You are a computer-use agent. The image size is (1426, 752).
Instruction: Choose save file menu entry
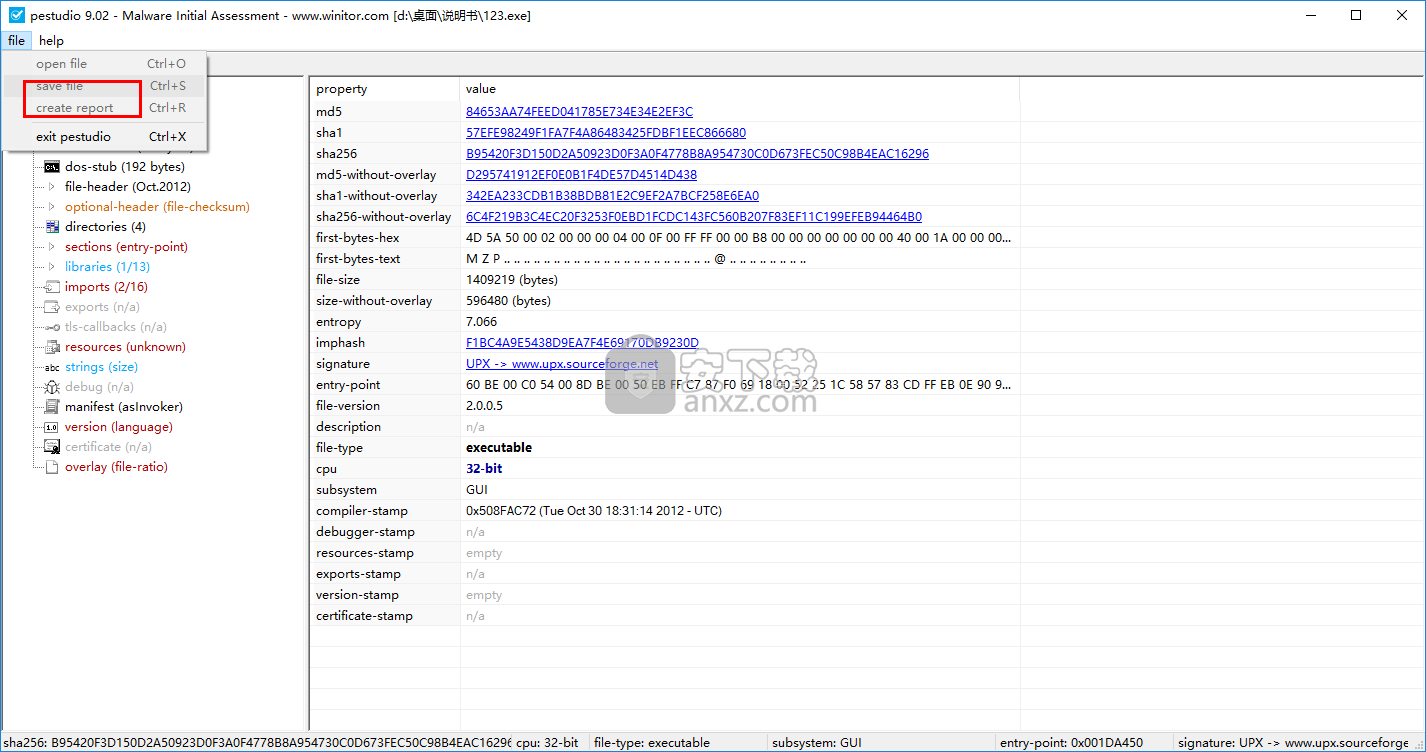tap(104, 86)
